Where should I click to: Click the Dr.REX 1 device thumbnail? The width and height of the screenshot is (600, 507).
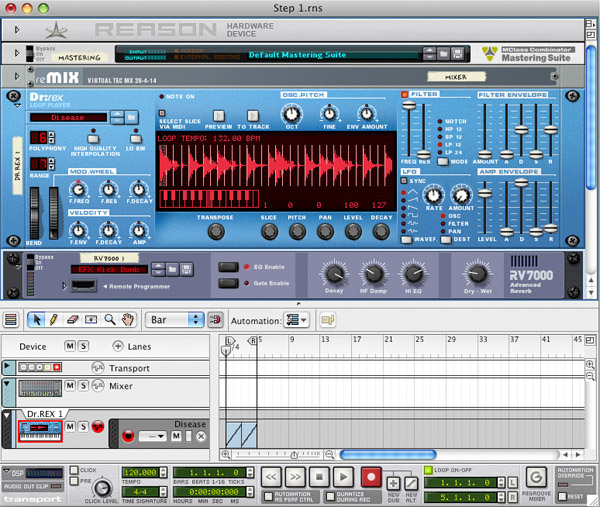(40, 431)
